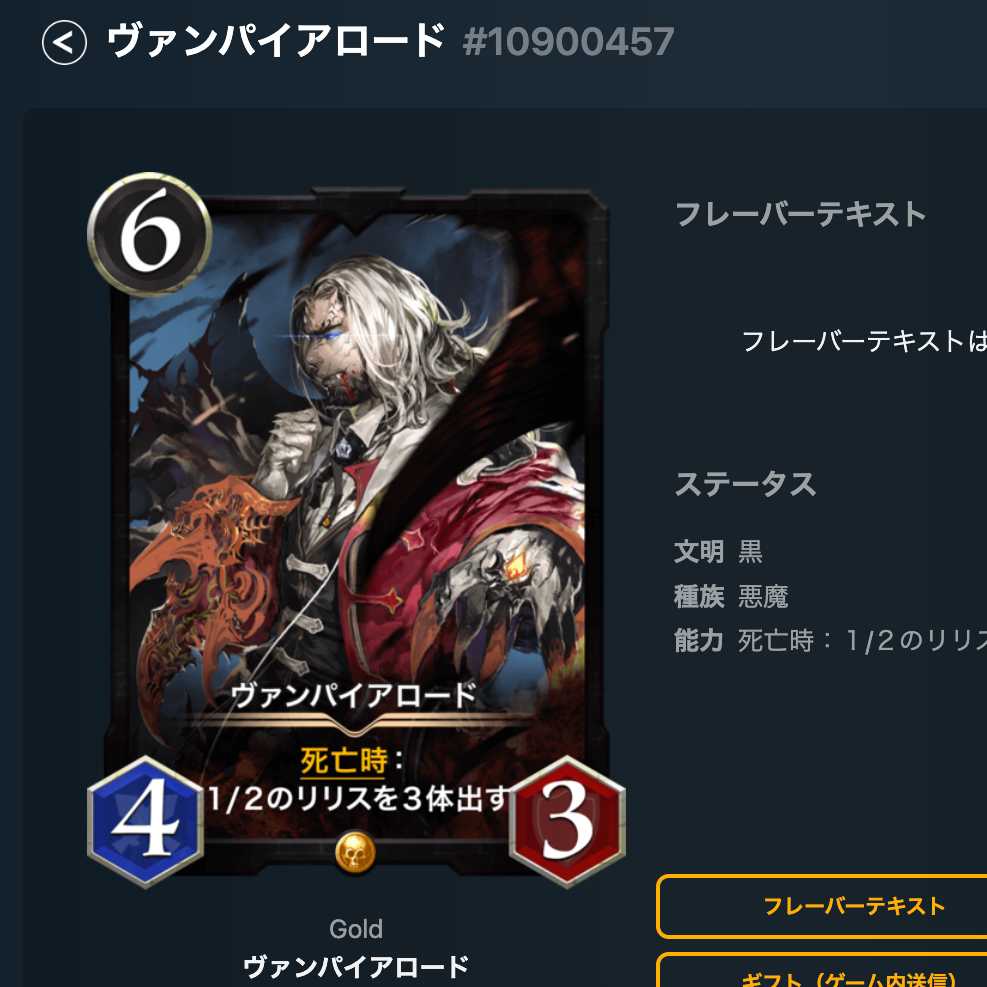Click the gold skull rarity emblem

click(355, 852)
